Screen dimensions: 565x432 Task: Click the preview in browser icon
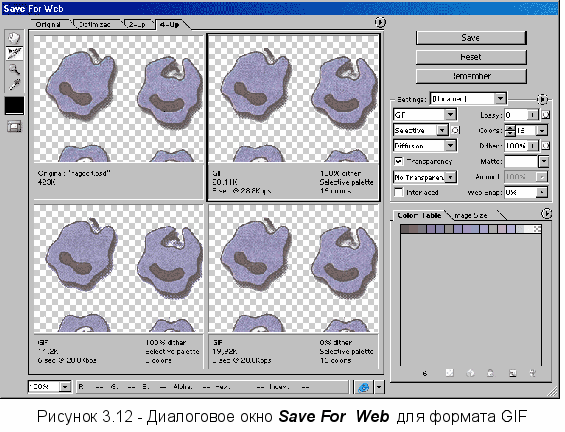[x=363, y=387]
